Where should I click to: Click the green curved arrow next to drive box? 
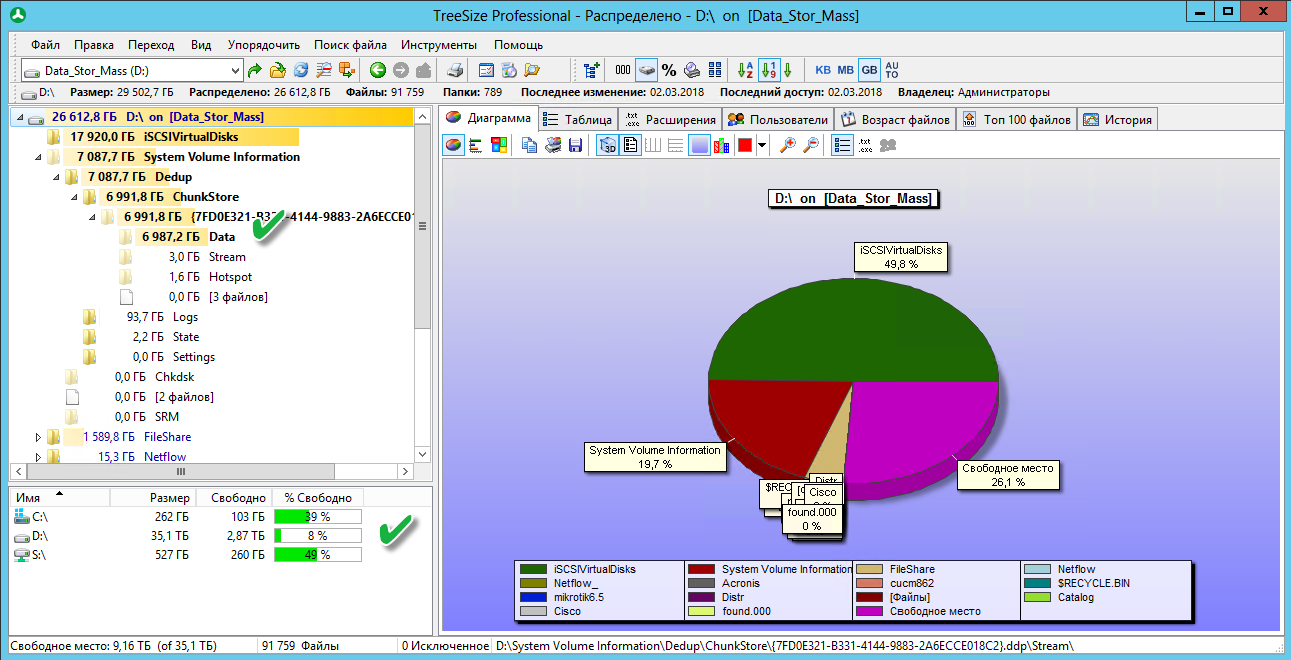click(x=255, y=70)
